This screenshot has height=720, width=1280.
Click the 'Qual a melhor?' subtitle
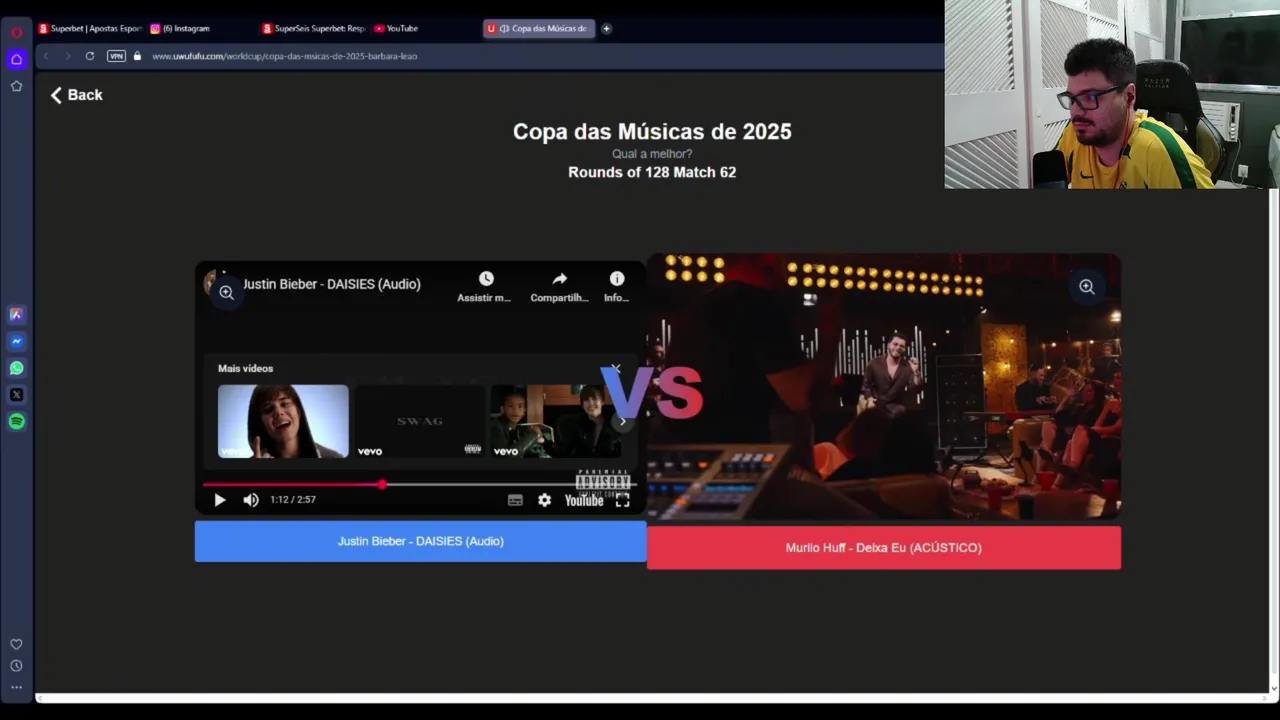click(x=652, y=154)
